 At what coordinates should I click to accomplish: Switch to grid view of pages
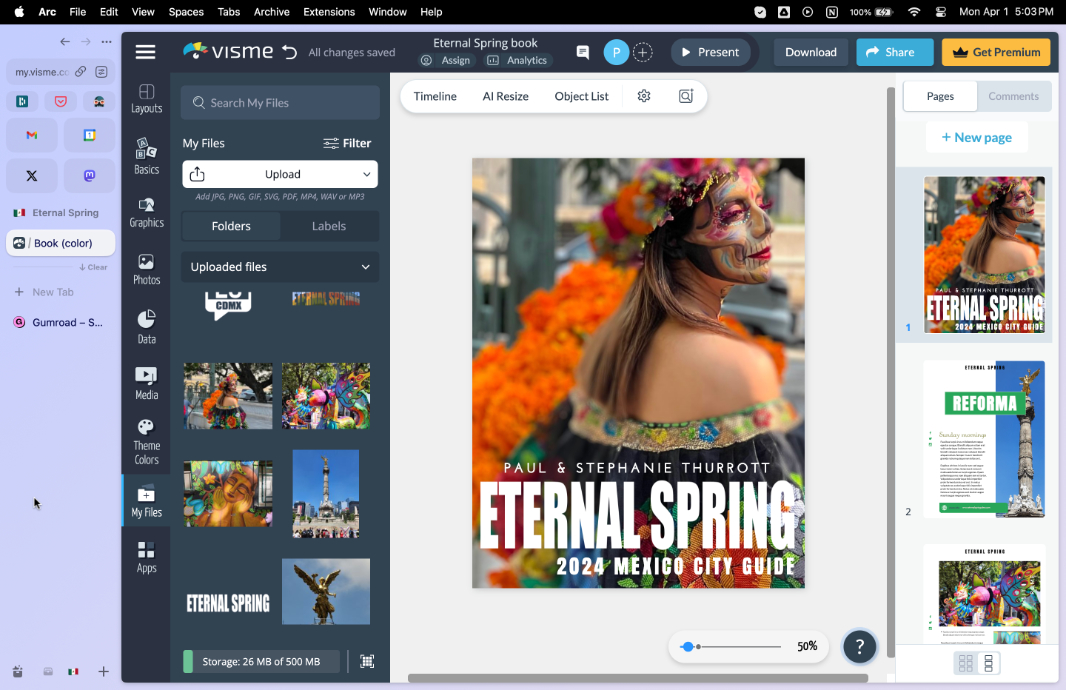click(965, 663)
